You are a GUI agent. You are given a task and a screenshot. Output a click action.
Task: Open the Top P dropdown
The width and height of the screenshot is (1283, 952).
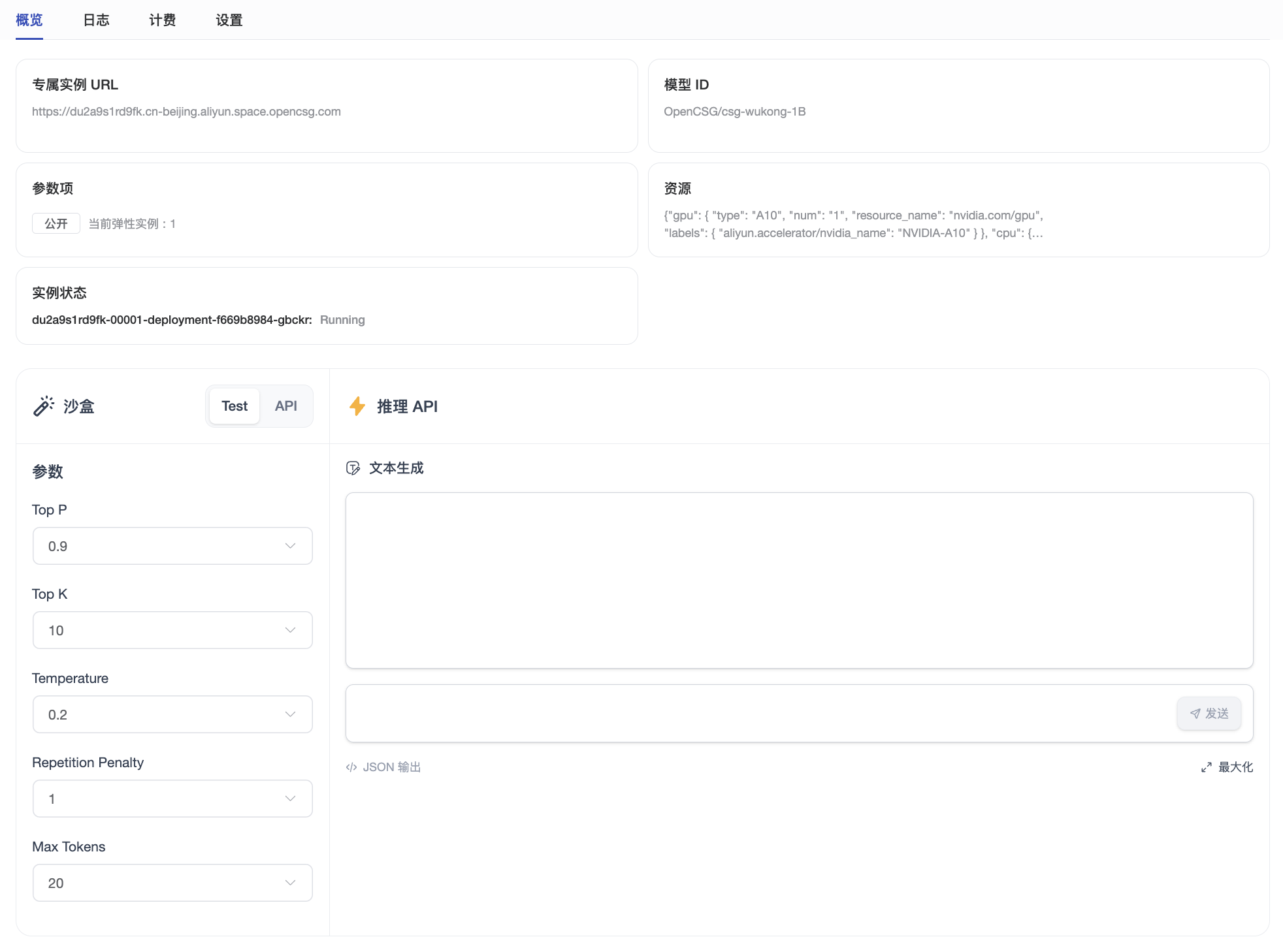point(172,546)
